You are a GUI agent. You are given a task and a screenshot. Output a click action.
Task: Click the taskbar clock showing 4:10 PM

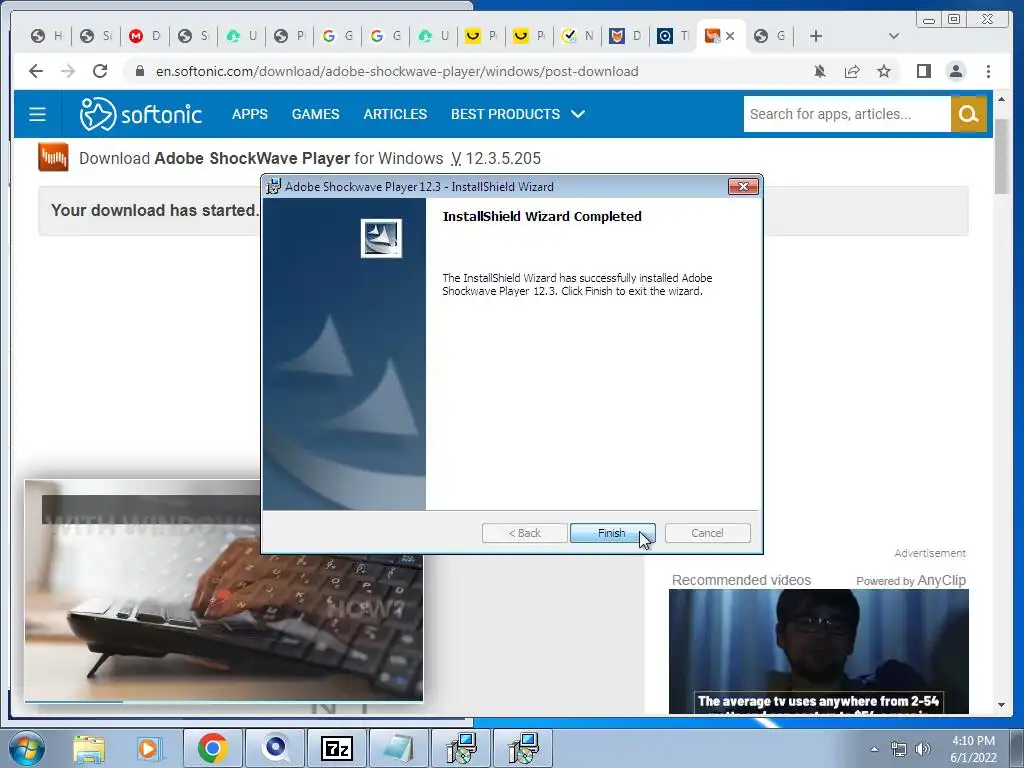coord(973,749)
